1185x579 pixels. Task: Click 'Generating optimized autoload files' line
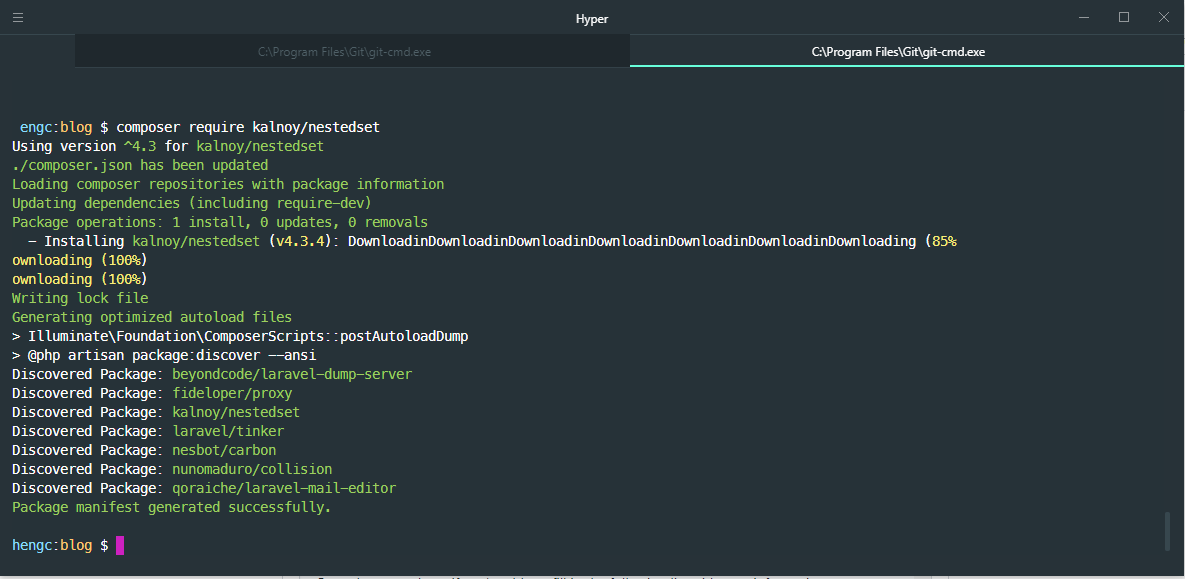(152, 317)
